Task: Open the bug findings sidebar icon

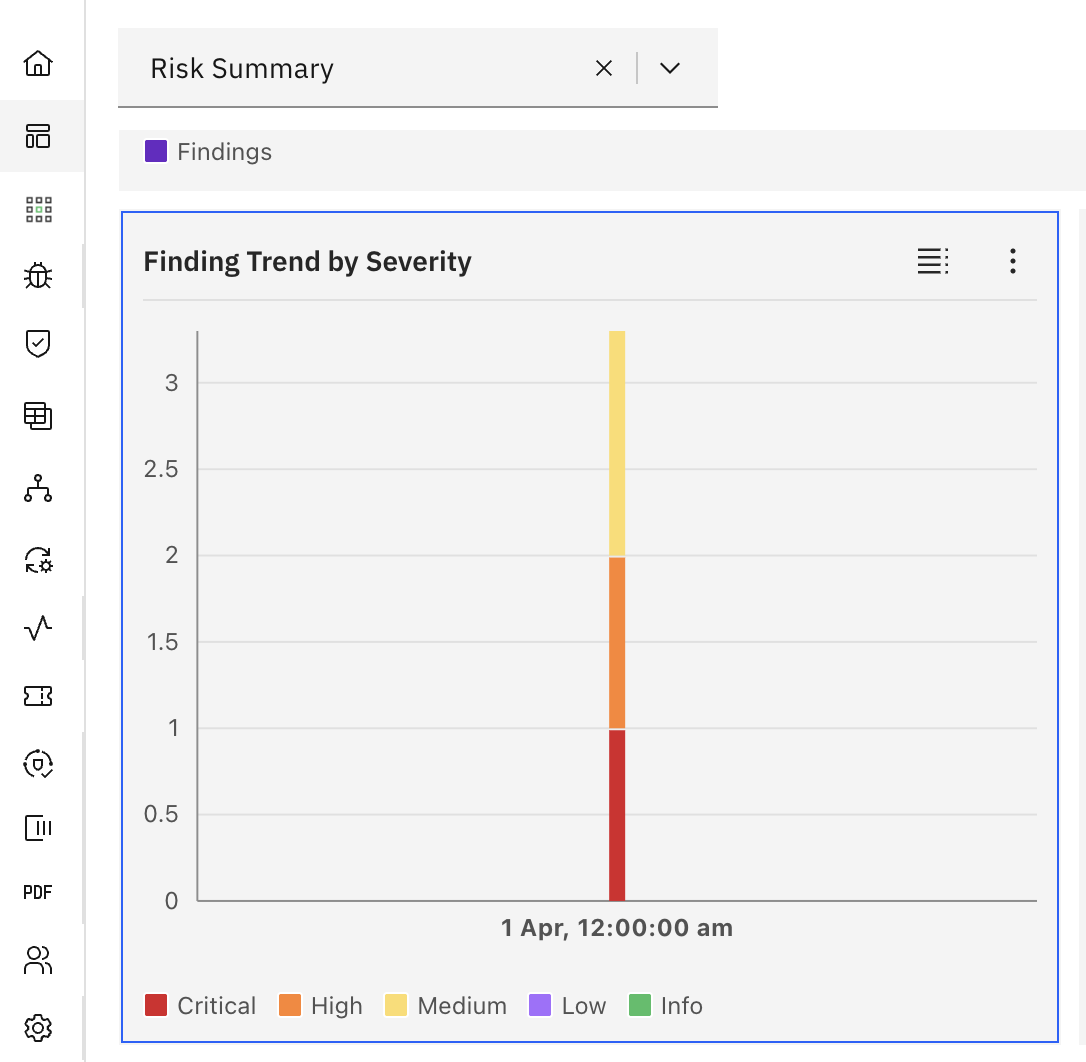Action: (x=38, y=276)
